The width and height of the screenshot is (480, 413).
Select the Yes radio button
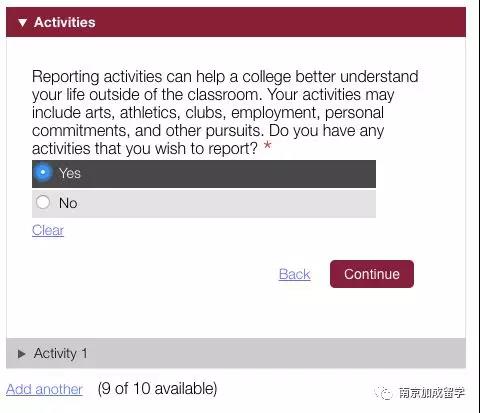point(43,172)
